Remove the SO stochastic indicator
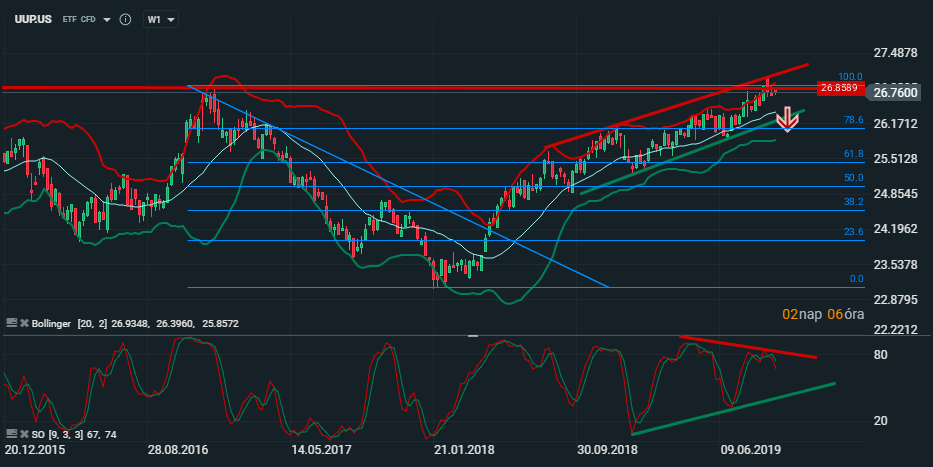The height and width of the screenshot is (467, 933). tap(22, 434)
